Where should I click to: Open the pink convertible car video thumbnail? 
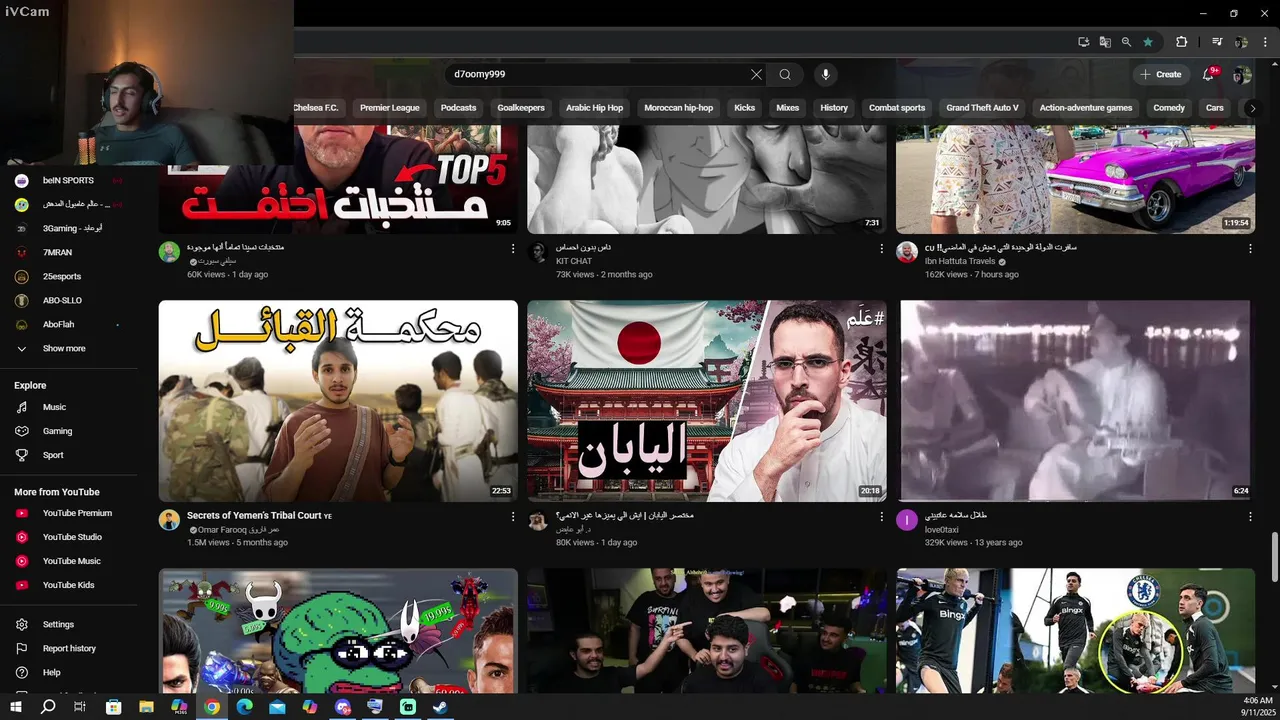[1075, 180]
